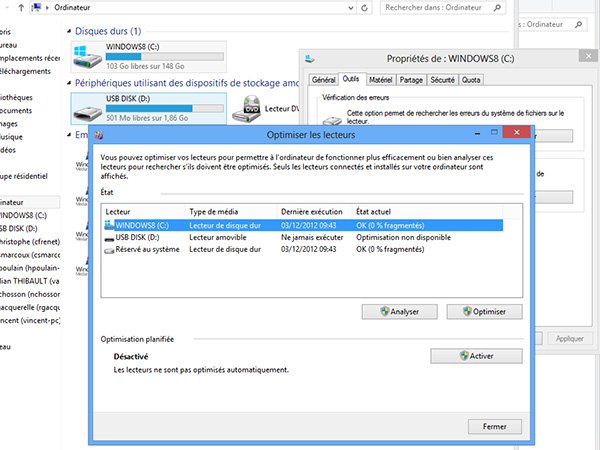The height and width of the screenshot is (450, 600).
Task: Select Documents in the navigation pane
Action: 16,111
